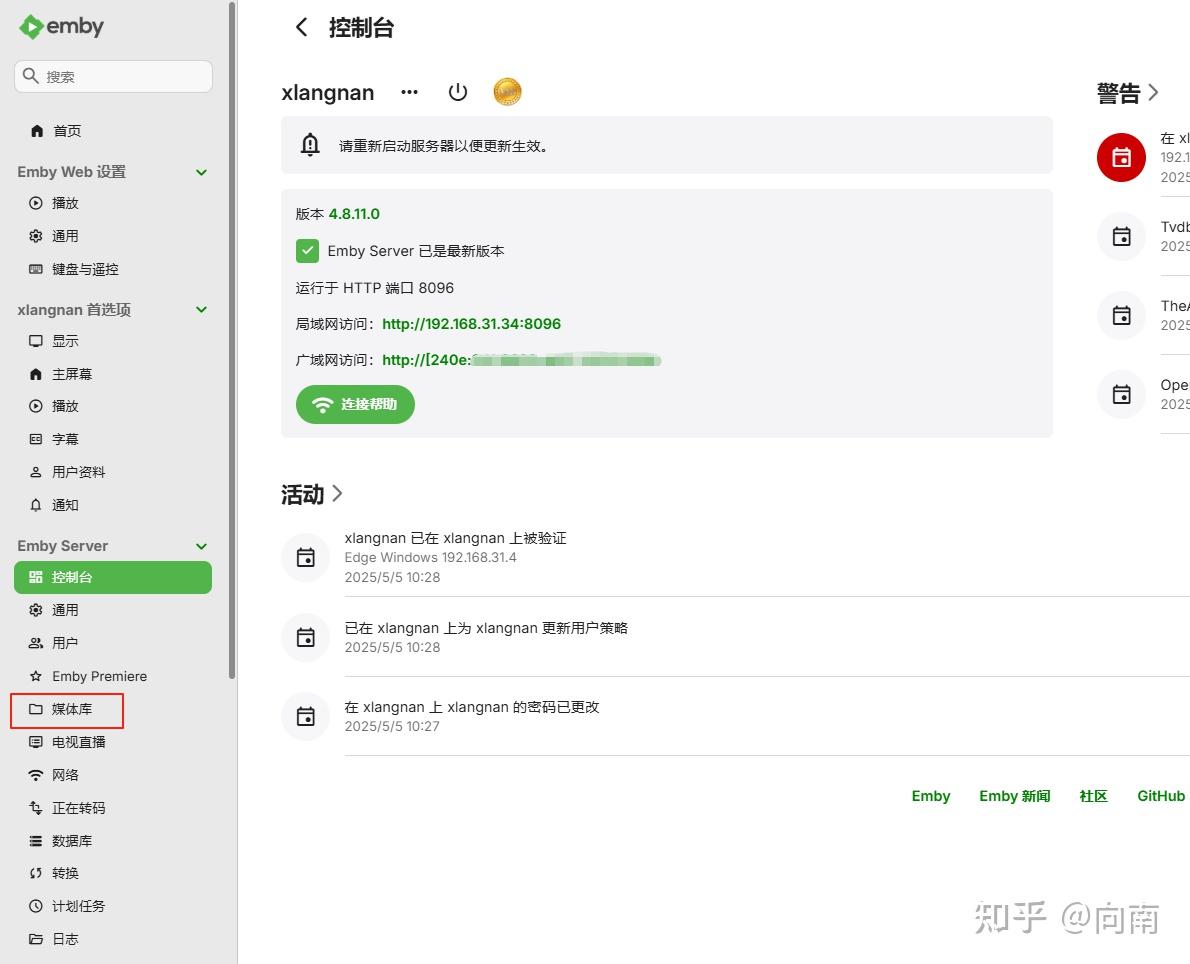
Task: Click the gold user avatar badge
Action: (x=506, y=91)
